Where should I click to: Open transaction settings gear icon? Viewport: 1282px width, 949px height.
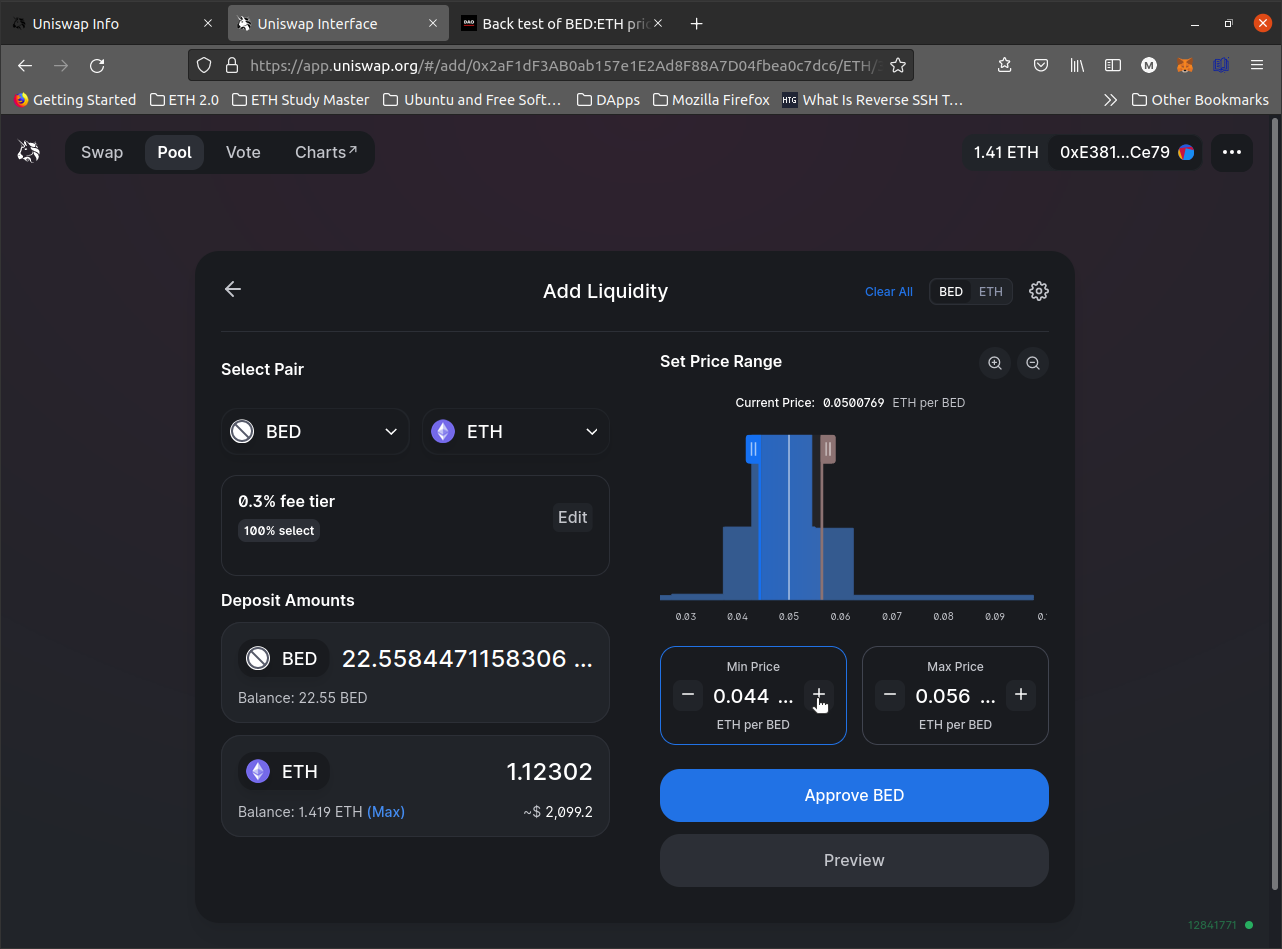click(x=1039, y=291)
